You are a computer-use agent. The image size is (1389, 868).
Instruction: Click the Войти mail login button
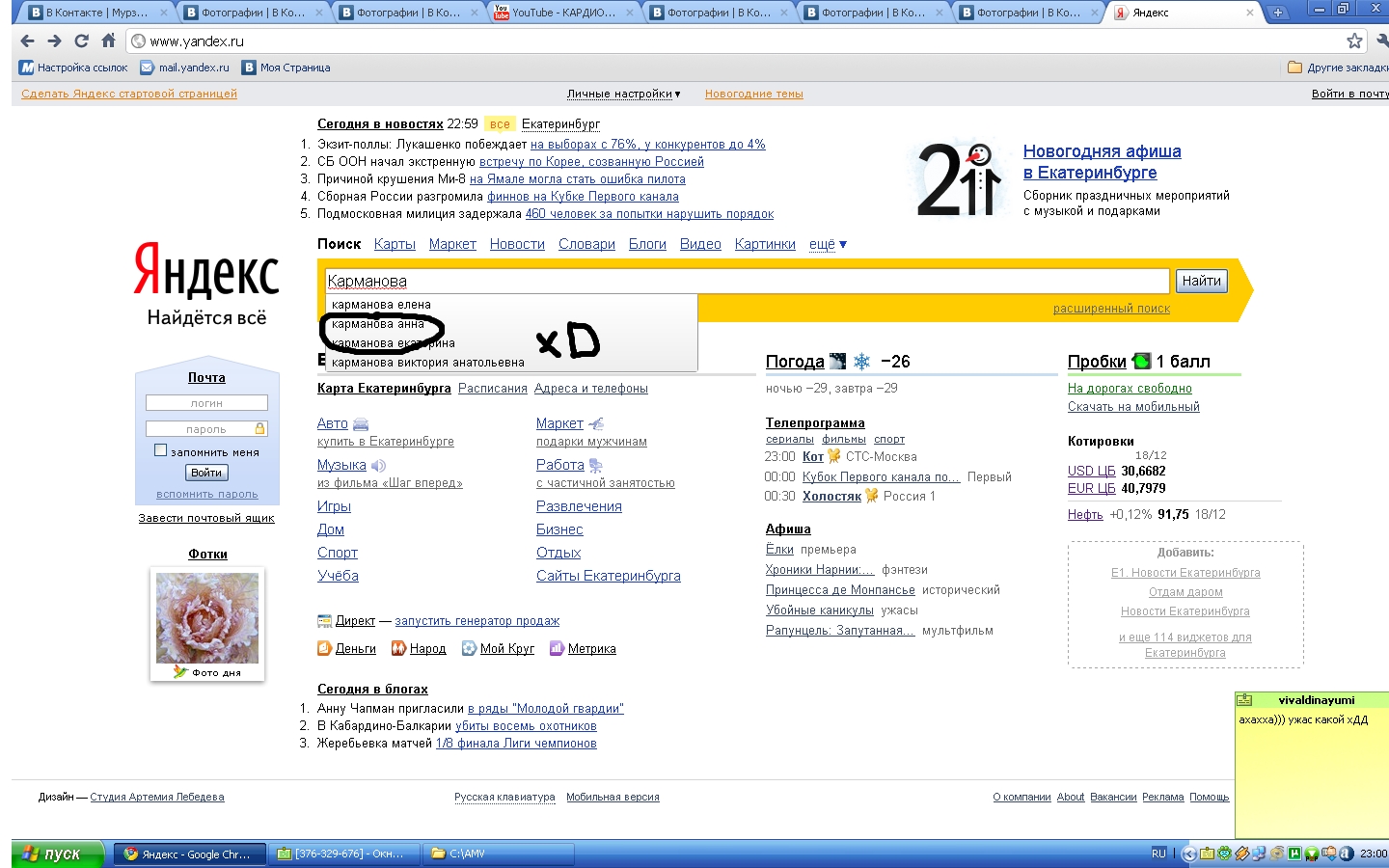(206, 473)
